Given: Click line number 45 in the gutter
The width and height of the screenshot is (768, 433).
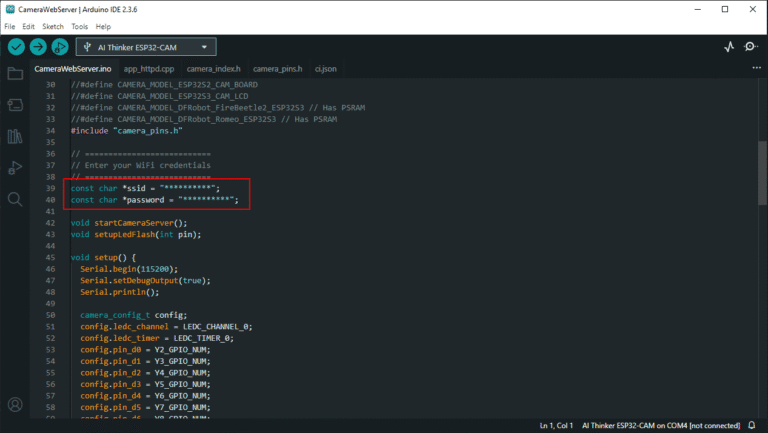Looking at the screenshot, I should coord(50,257).
